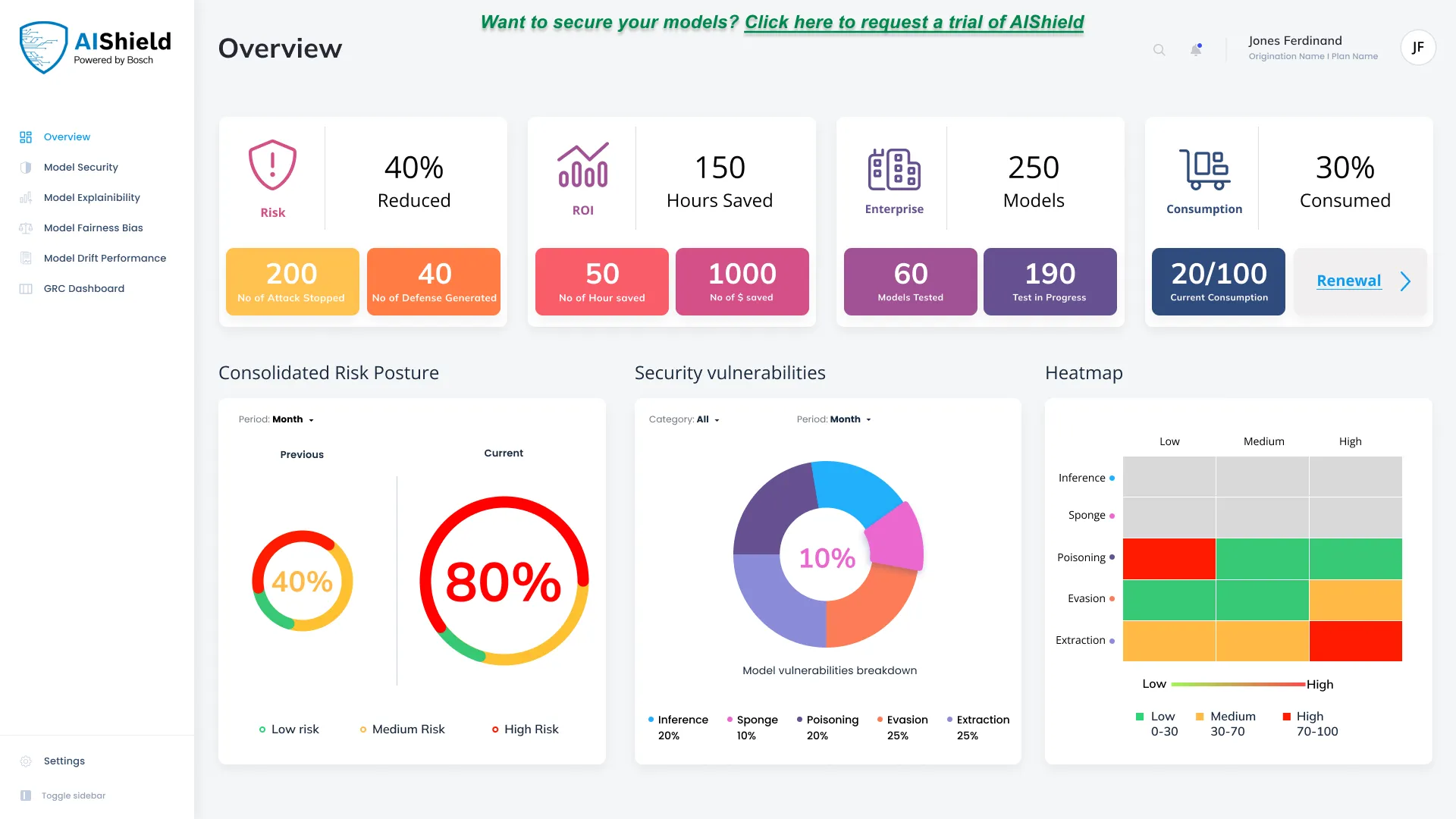
Task: Click the Renewal link
Action: click(1348, 281)
